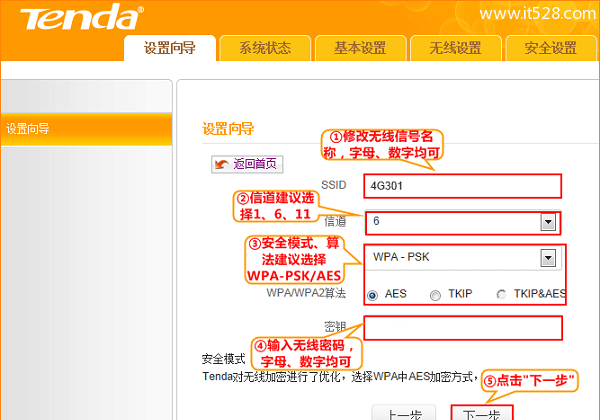
Task: Open the WPA - PSK security mode dropdown
Action: tap(463, 258)
